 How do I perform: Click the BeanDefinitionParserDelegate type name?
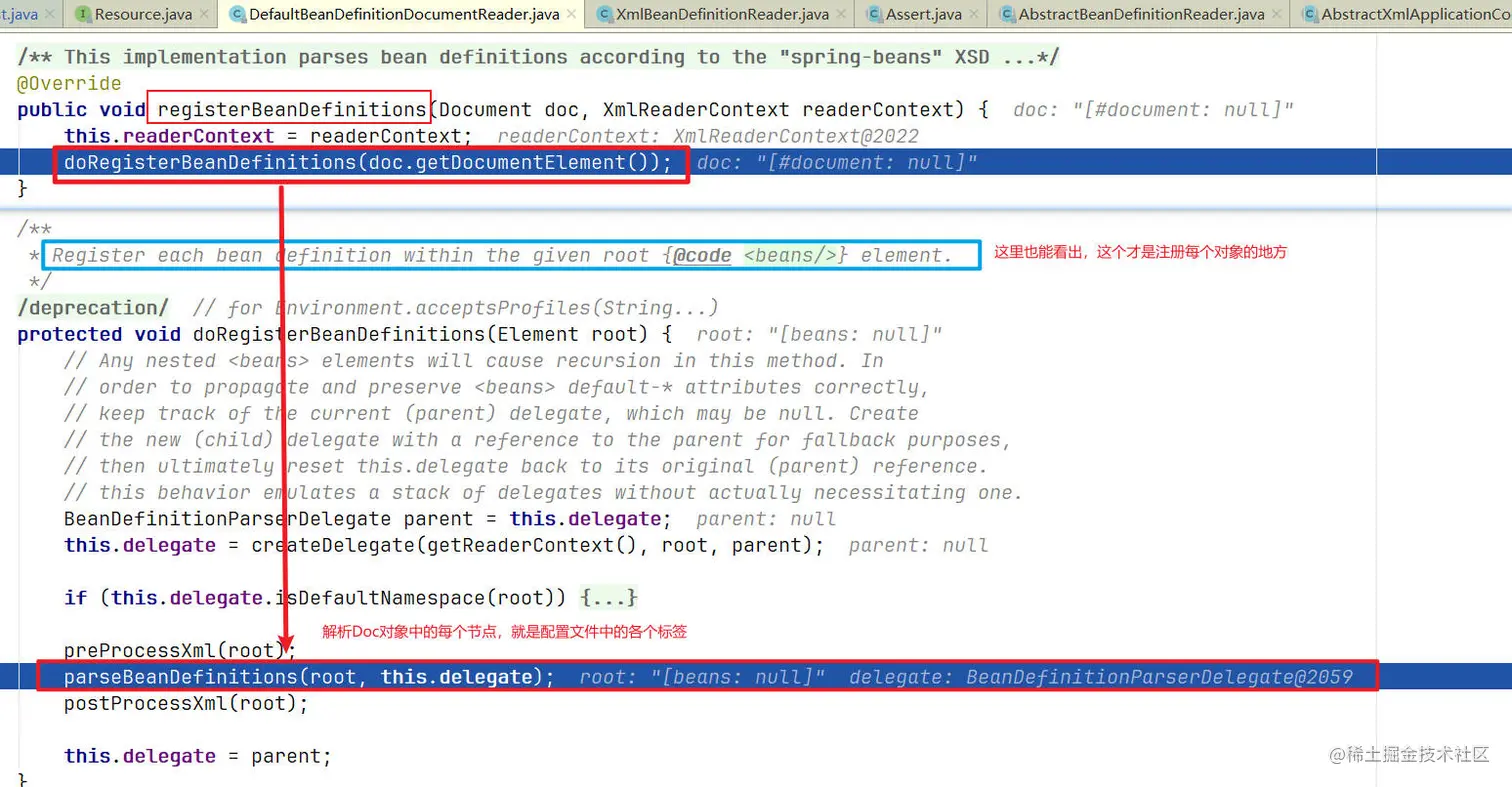click(227, 519)
